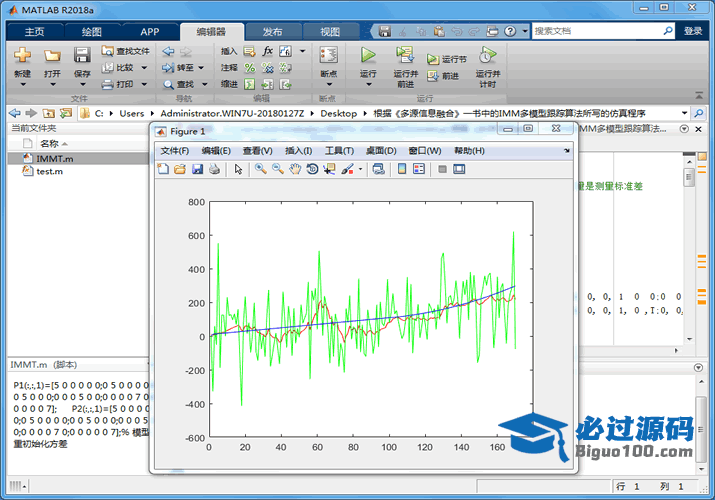715x500 pixels.
Task: Click the green Run (运行) icon
Action: click(368, 55)
